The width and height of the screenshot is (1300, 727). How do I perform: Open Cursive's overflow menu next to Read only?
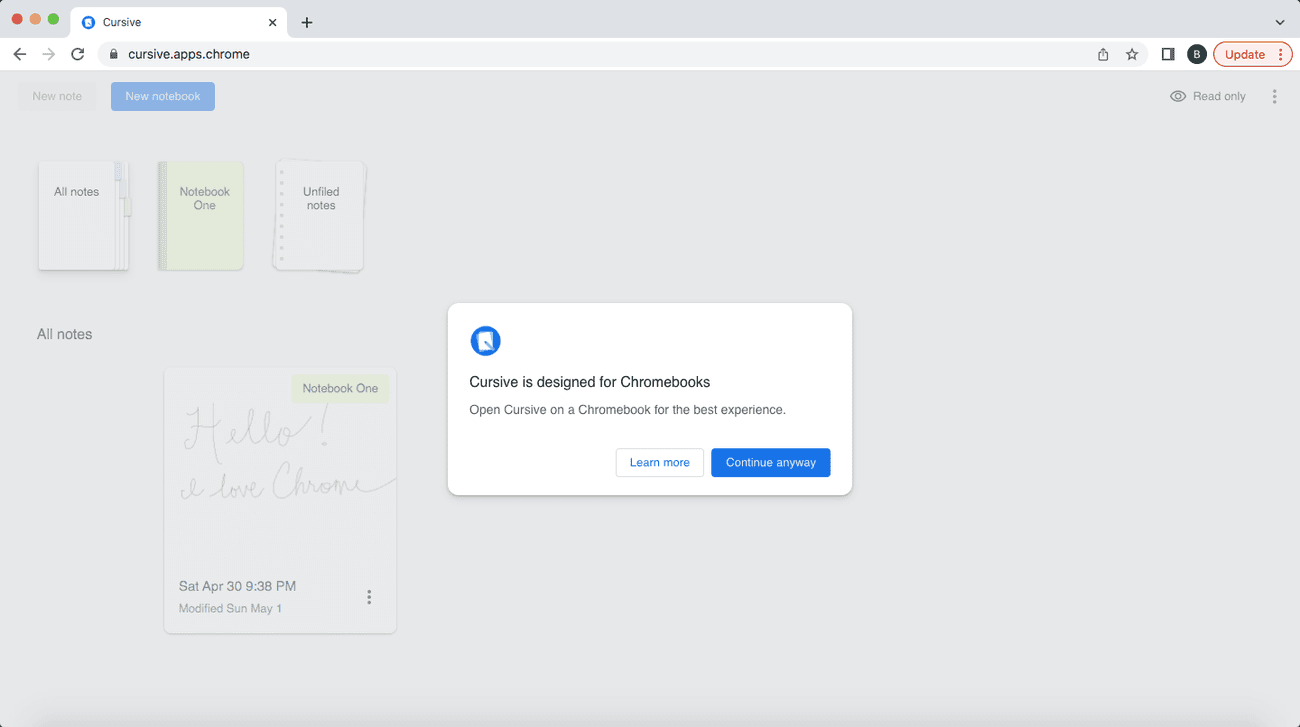click(x=1274, y=96)
